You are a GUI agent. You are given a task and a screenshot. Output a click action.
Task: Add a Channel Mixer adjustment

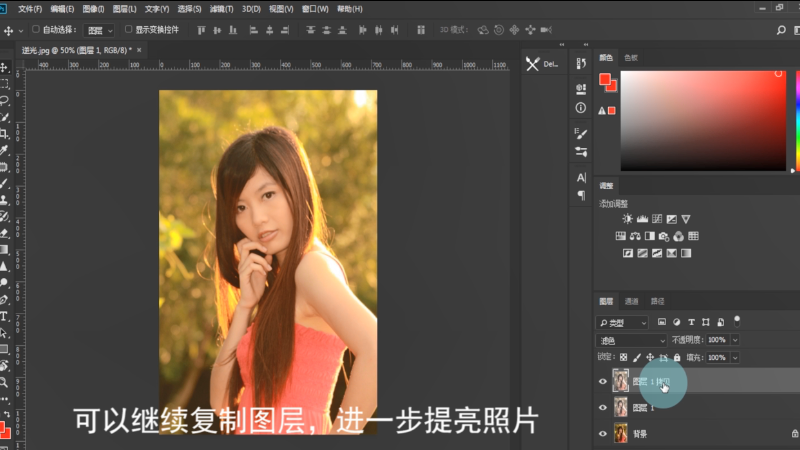pyautogui.click(x=679, y=236)
